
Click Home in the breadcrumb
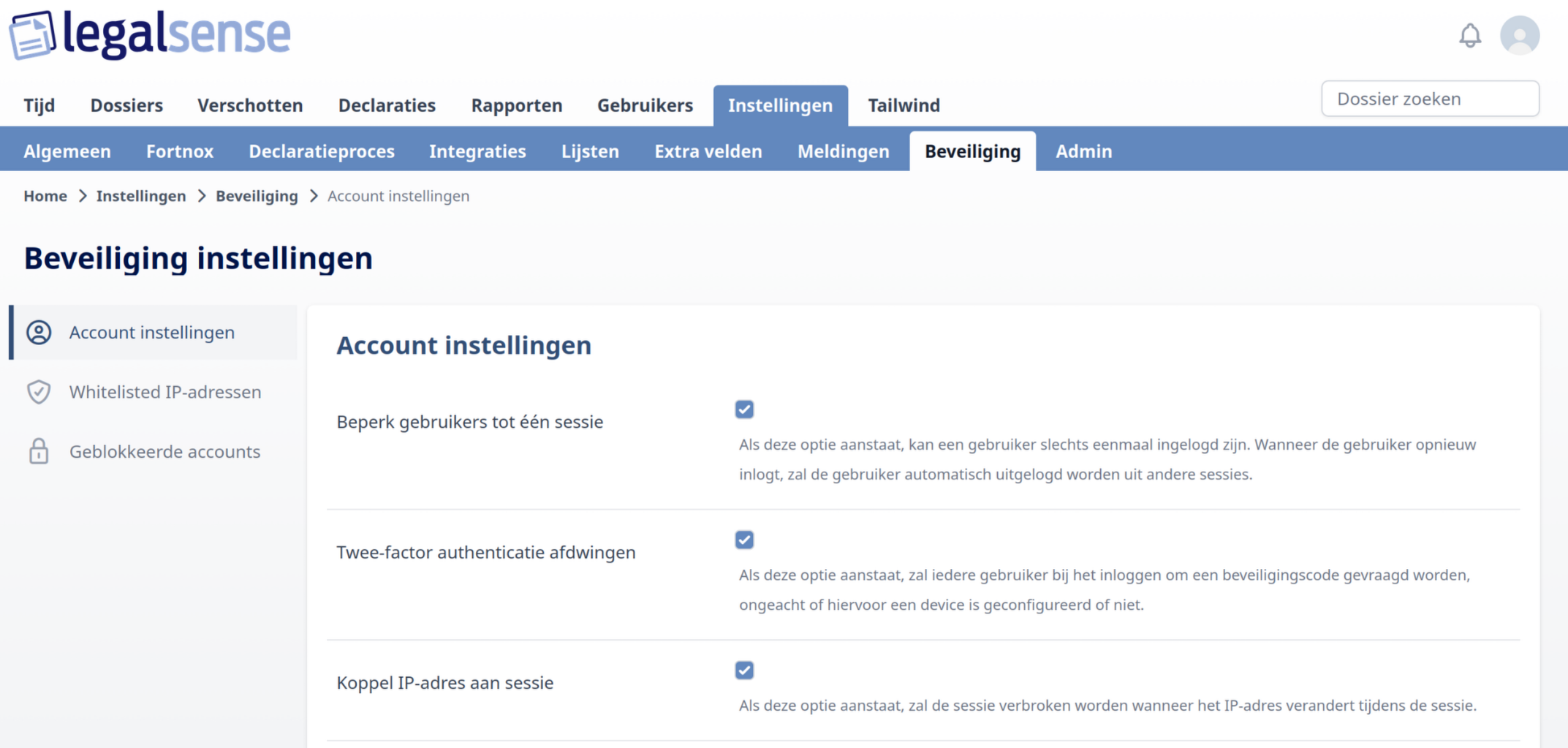coord(45,196)
